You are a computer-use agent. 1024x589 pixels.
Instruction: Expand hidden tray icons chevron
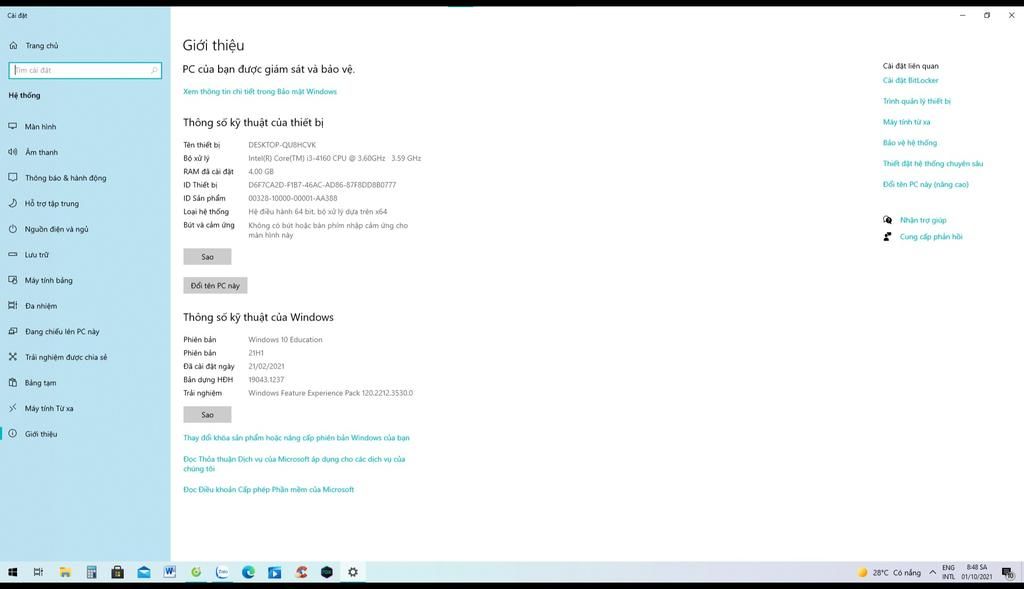pyautogui.click(x=933, y=573)
